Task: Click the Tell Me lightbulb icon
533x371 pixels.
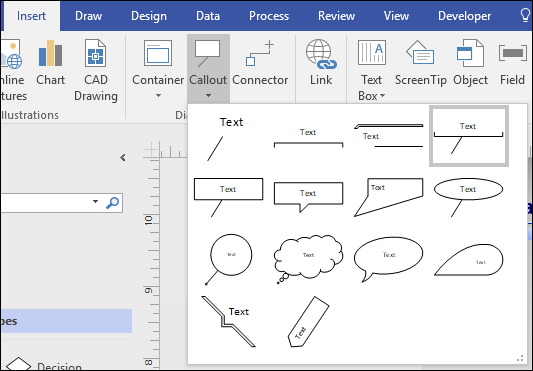Action: click(526, 15)
